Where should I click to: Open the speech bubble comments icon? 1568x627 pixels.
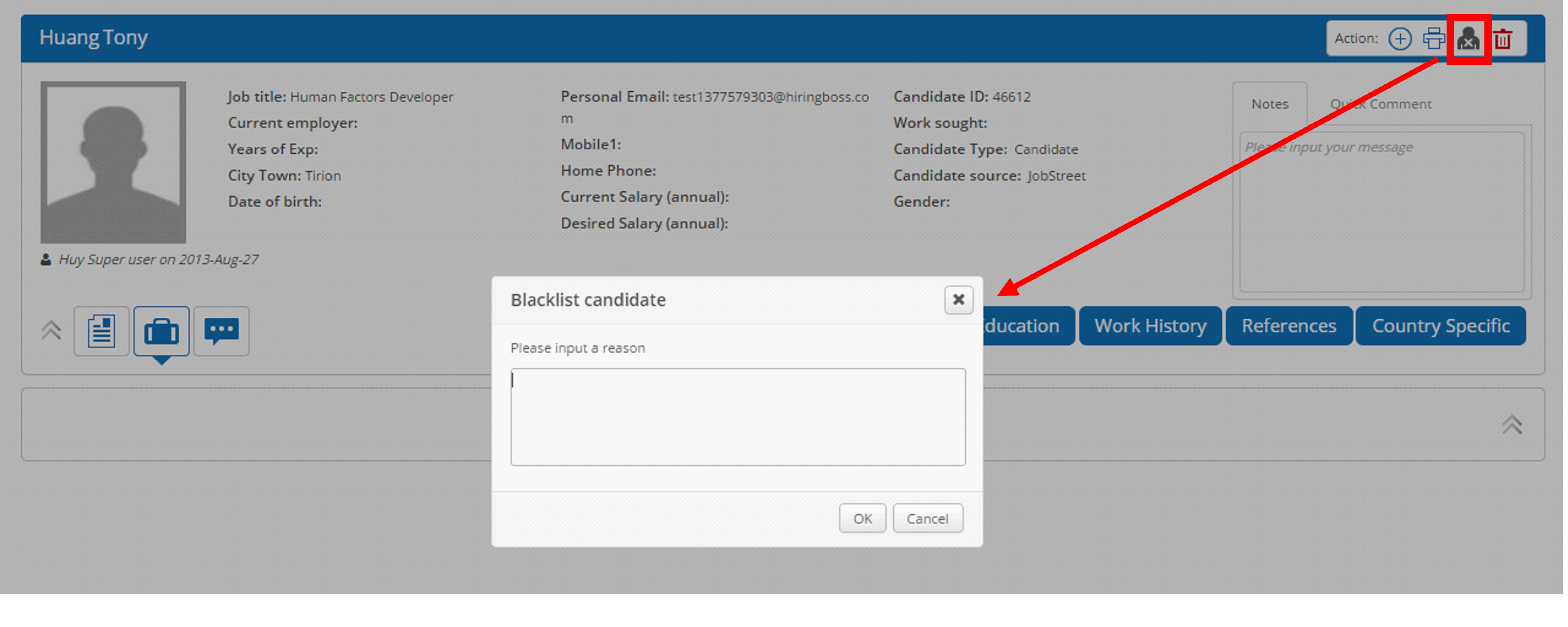222,331
